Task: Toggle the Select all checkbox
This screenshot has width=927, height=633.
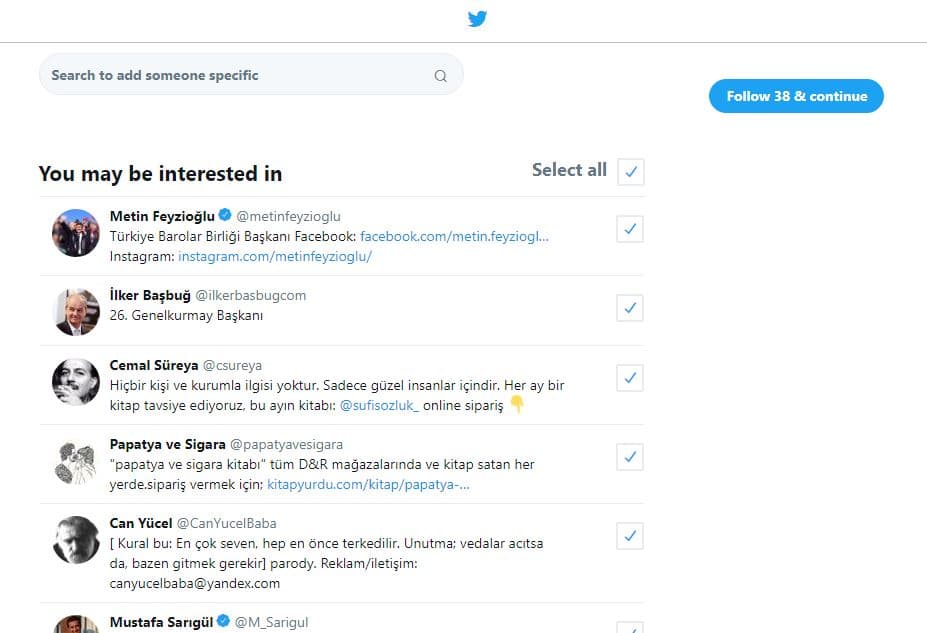Action: pyautogui.click(x=631, y=172)
